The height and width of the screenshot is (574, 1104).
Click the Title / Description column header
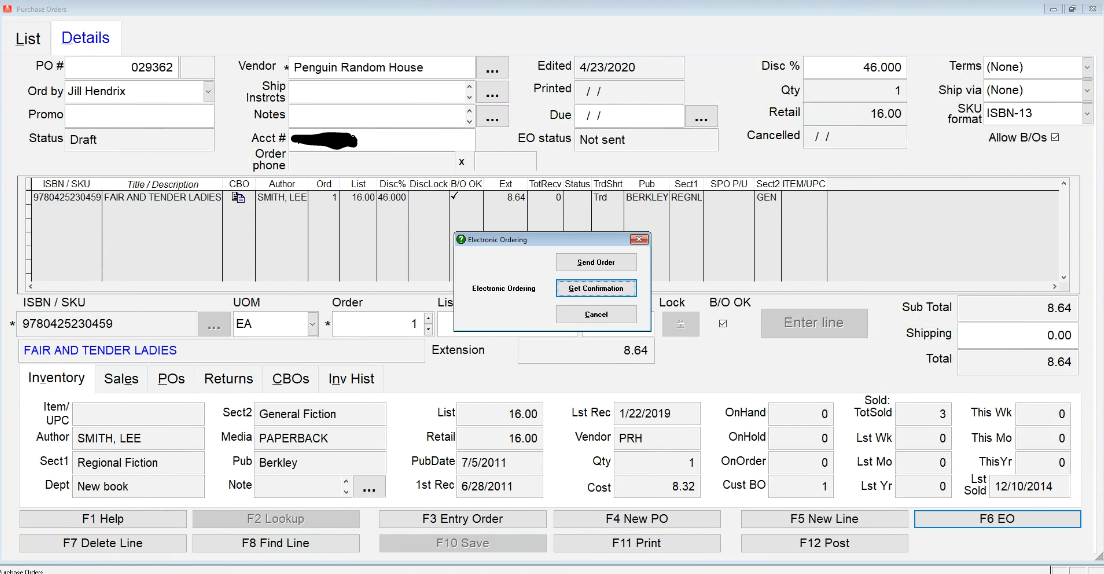(163, 185)
